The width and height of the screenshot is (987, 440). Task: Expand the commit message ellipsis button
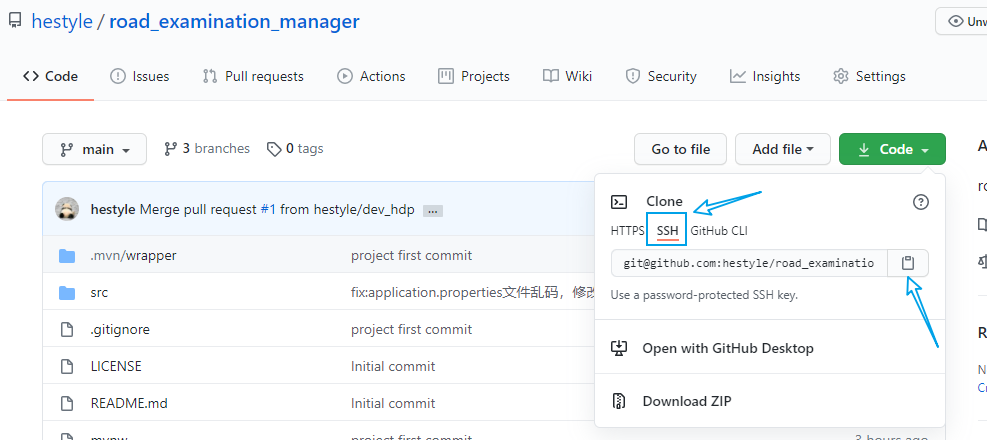432,212
